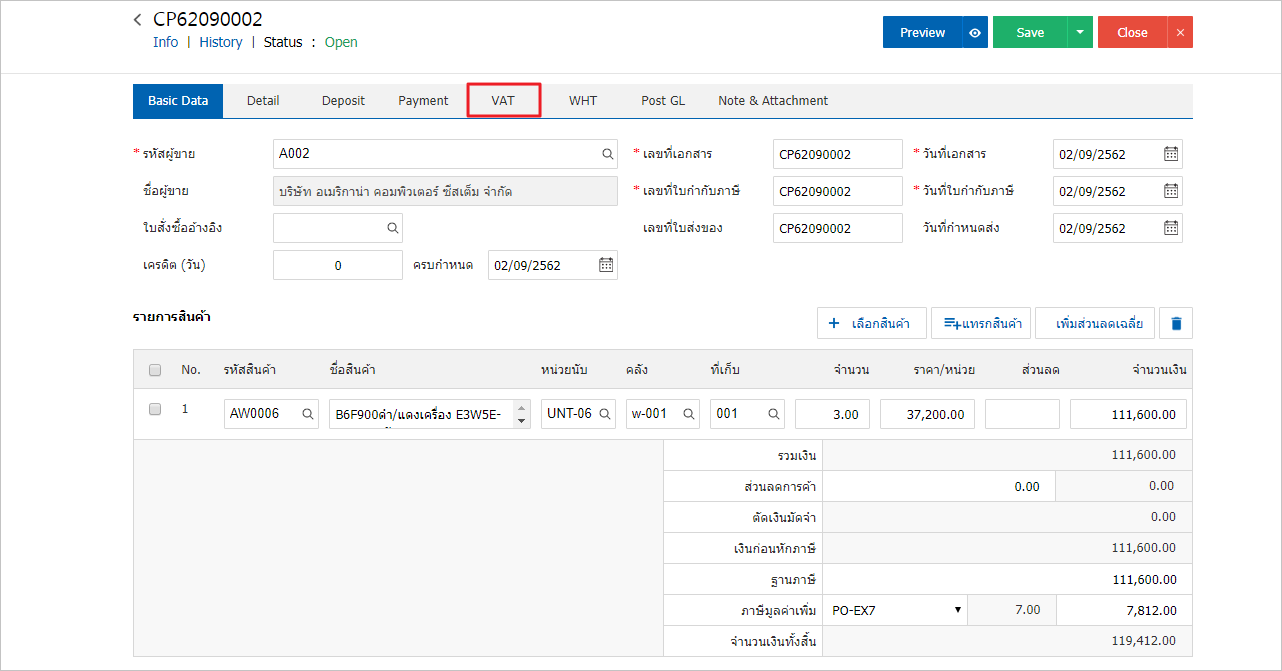1282x671 pixels.
Task: Open the Post GL tab
Action: point(663,100)
